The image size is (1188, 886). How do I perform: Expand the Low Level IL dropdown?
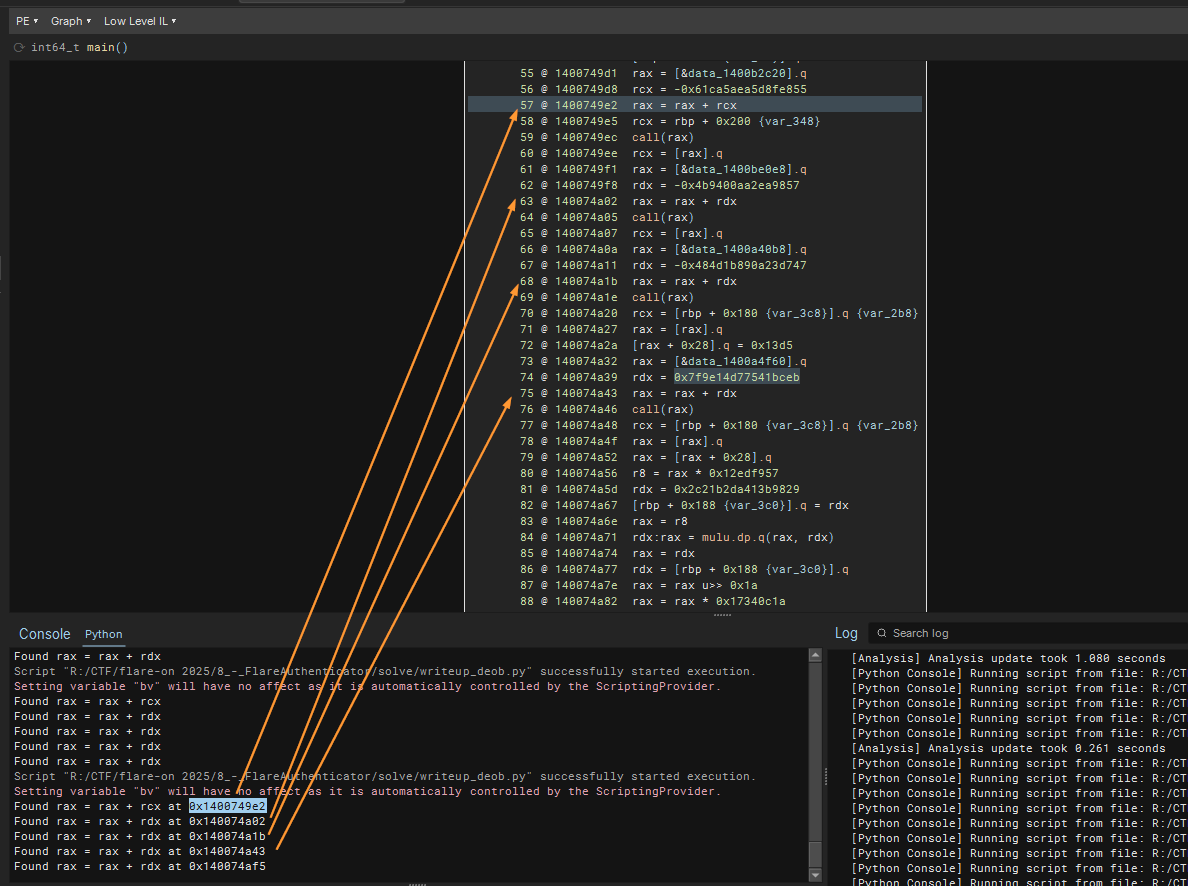[x=140, y=21]
